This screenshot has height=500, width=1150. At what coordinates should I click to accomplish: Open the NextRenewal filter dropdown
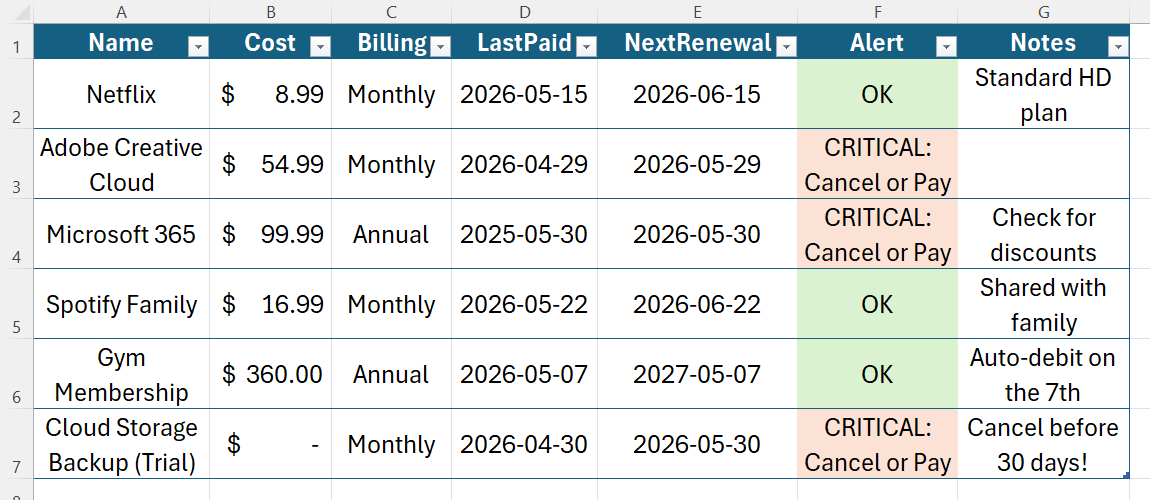(x=785, y=47)
